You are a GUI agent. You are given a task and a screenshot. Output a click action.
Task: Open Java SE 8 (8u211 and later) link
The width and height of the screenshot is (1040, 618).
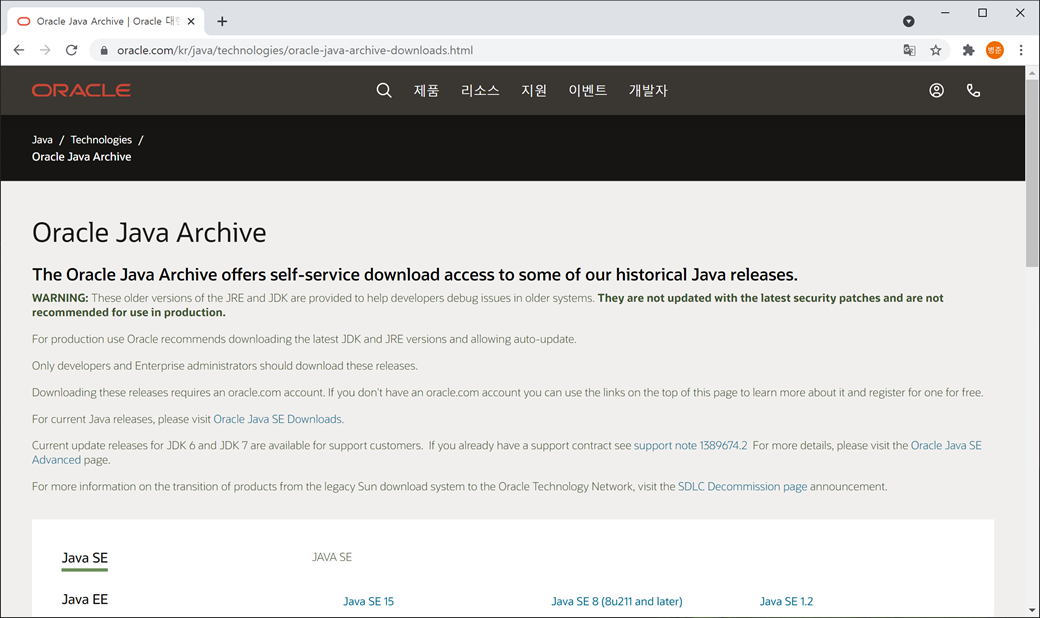pyautogui.click(x=616, y=601)
